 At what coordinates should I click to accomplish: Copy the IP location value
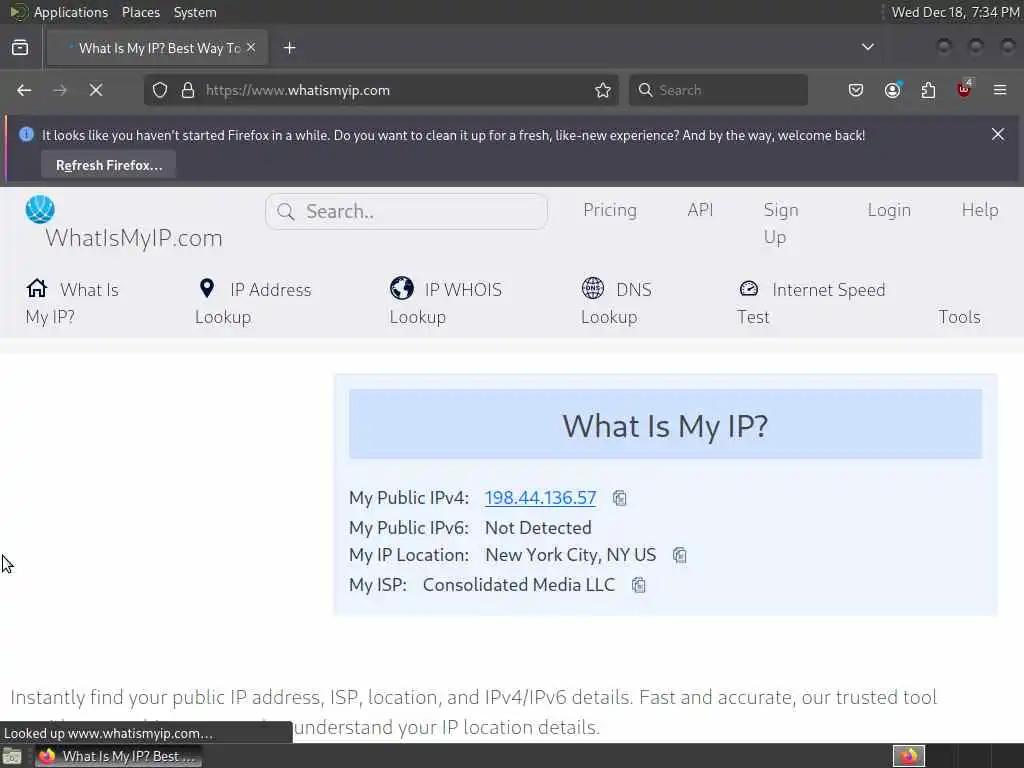pos(680,555)
